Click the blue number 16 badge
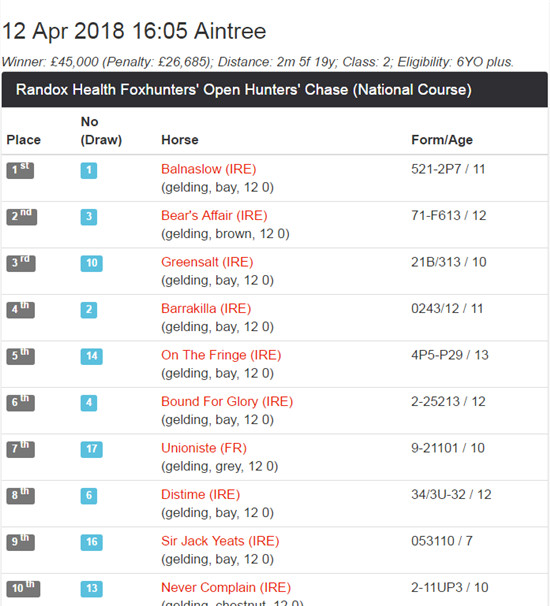Screen dimensions: 550x606 (x=92, y=542)
